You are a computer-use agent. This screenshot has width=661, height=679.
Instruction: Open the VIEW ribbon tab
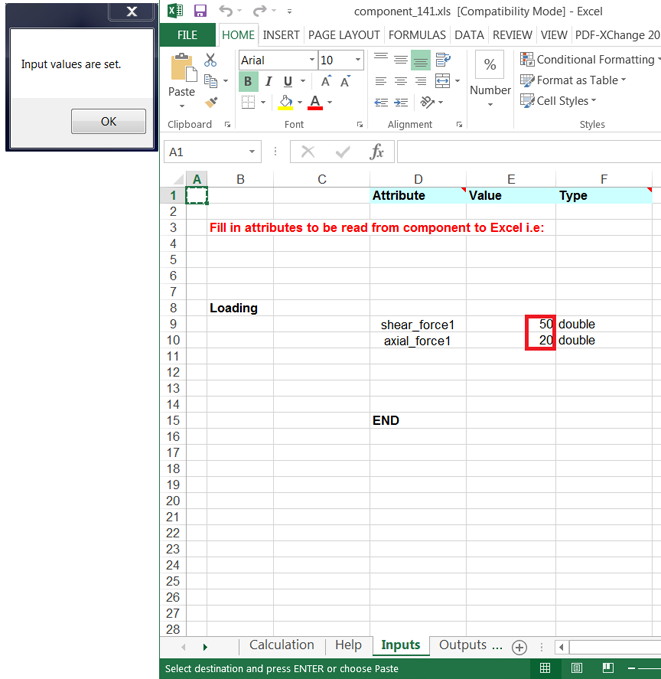tap(554, 35)
